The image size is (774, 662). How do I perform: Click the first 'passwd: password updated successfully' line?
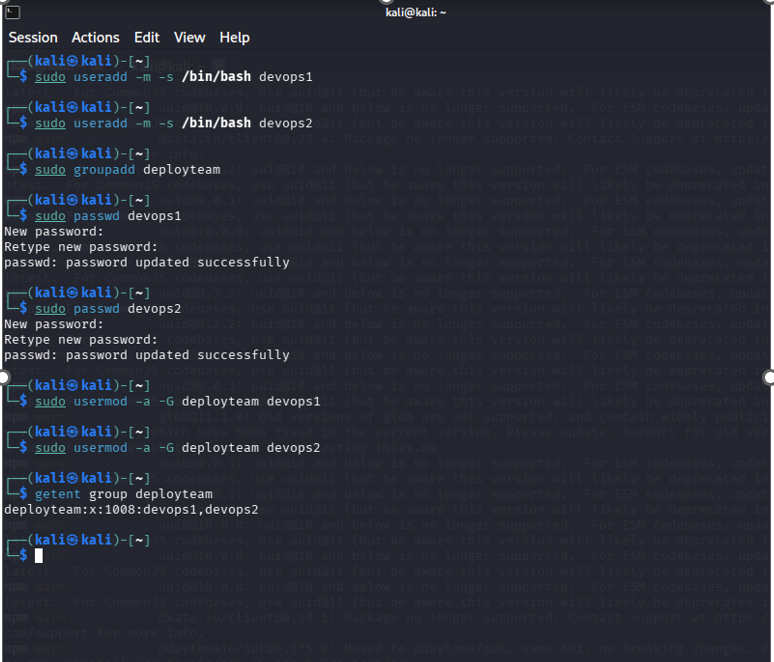point(147,262)
